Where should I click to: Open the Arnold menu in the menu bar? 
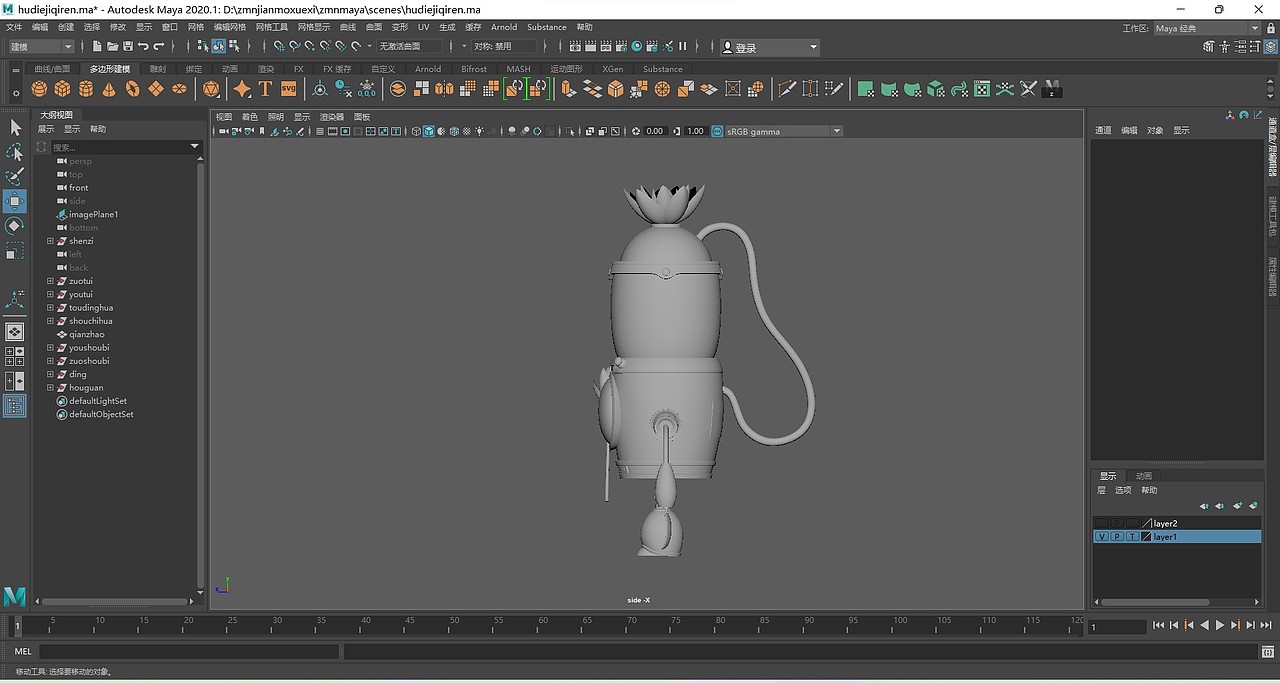point(504,27)
